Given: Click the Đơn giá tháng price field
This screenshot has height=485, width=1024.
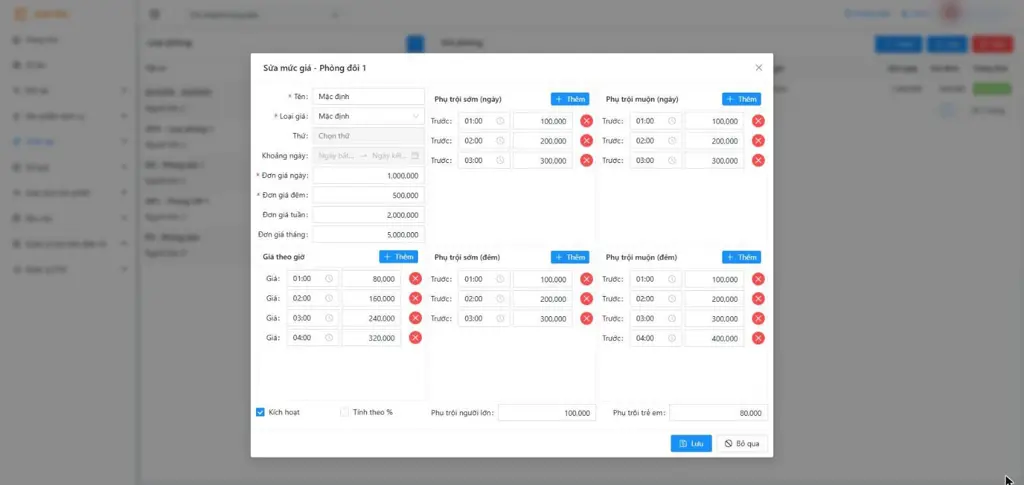Looking at the screenshot, I should point(368,234).
